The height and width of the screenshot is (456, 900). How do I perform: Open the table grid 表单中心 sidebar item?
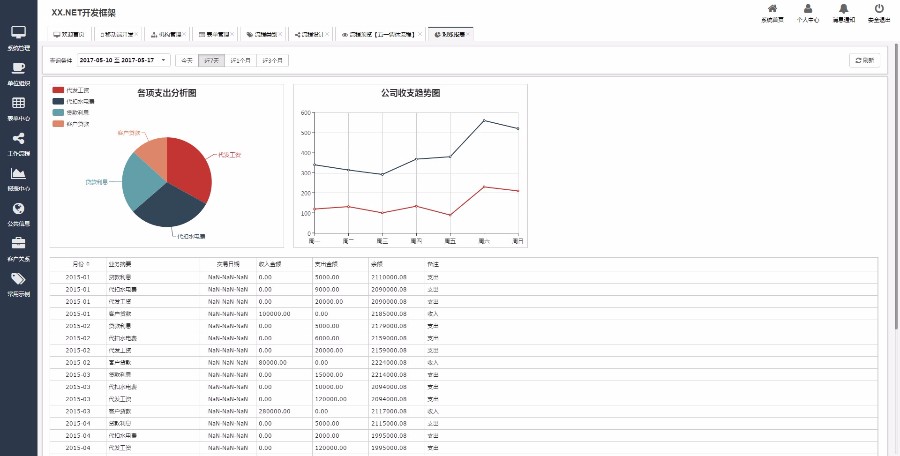18,109
